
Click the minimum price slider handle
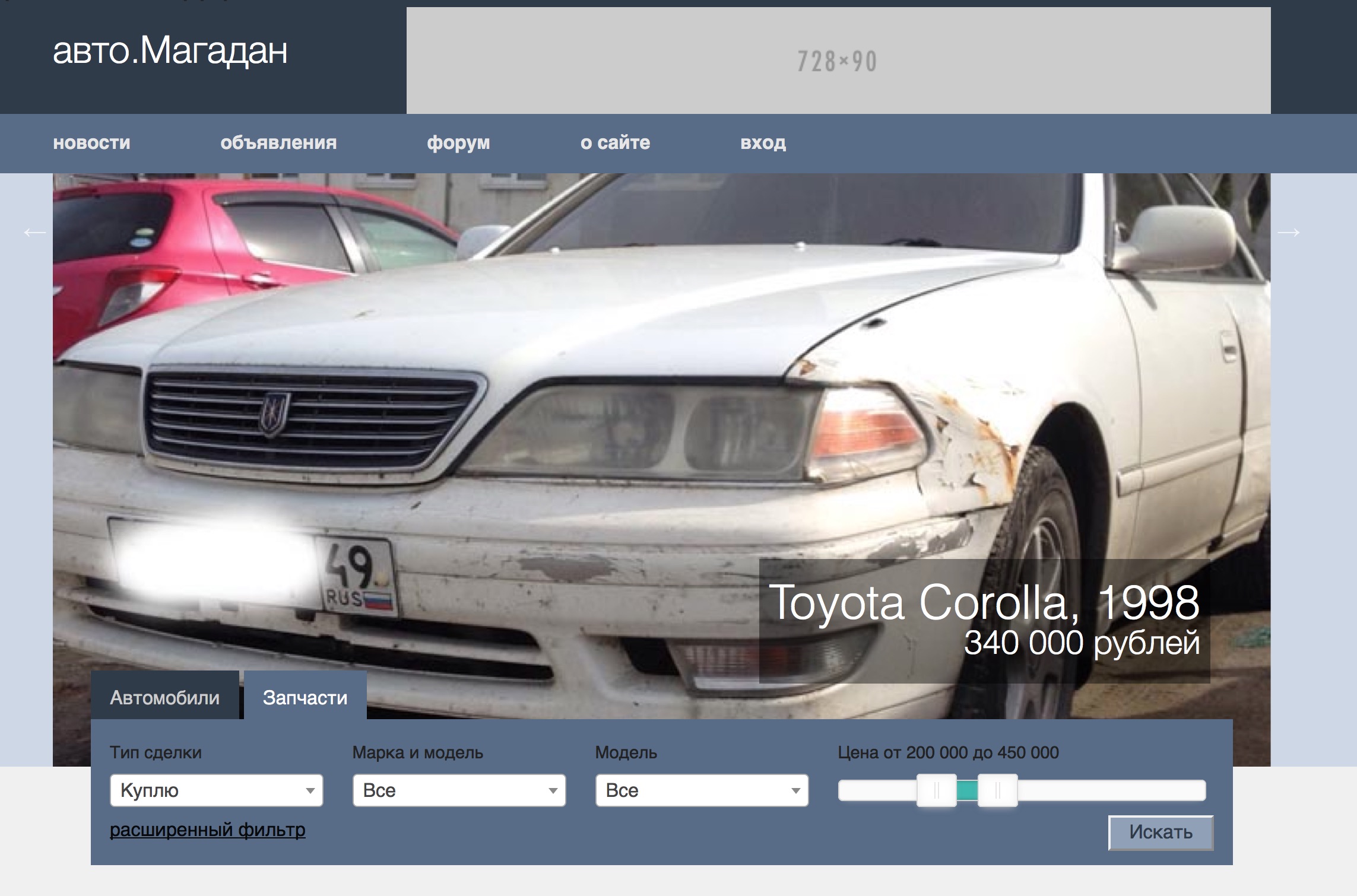coord(936,790)
